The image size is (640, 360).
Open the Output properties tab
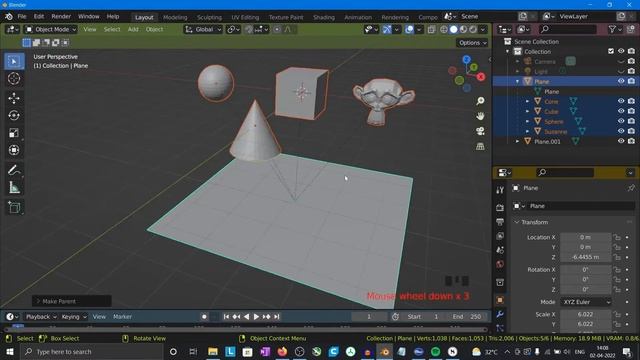pos(500,222)
